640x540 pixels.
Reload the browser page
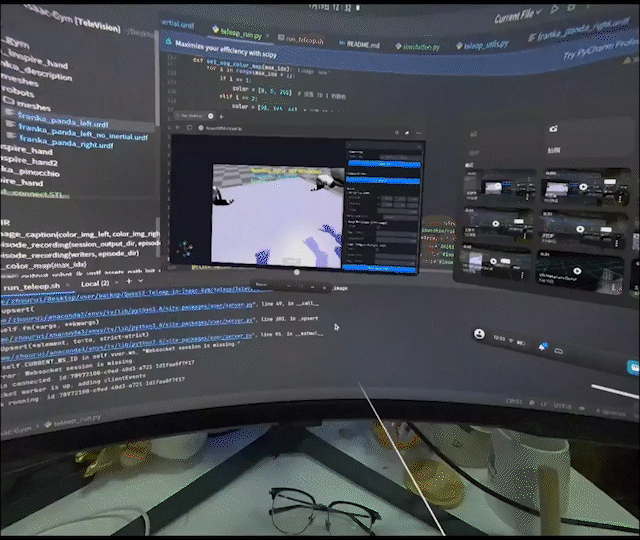pyautogui.click(x=189, y=127)
